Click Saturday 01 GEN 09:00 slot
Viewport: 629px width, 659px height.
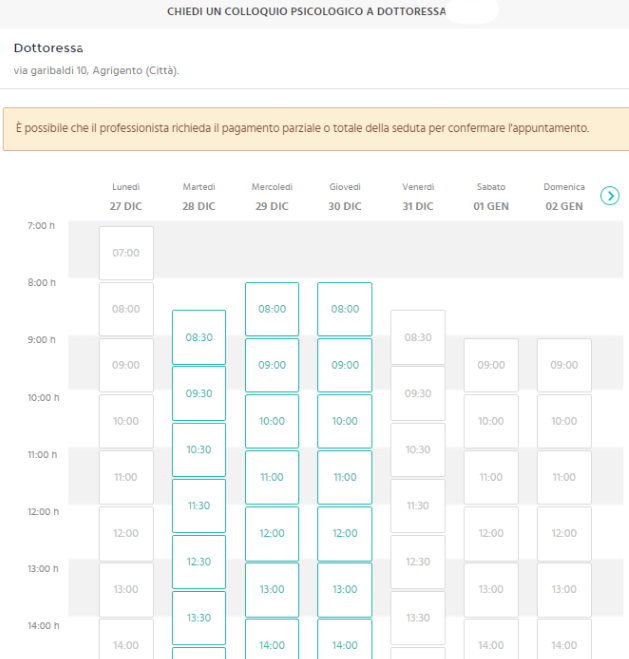(491, 365)
